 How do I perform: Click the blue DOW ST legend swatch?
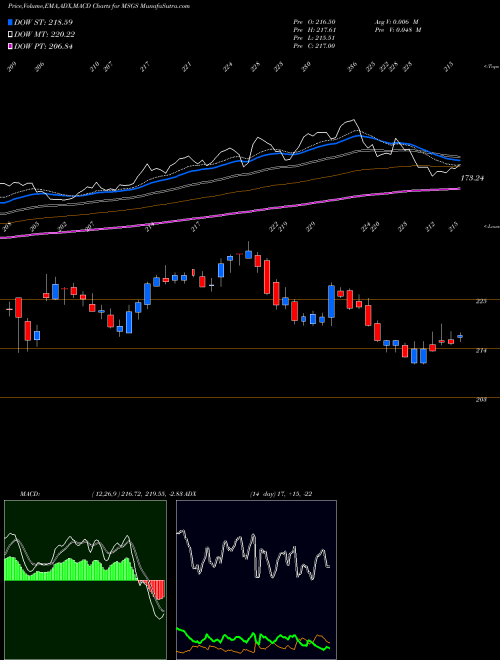pyautogui.click(x=11, y=22)
